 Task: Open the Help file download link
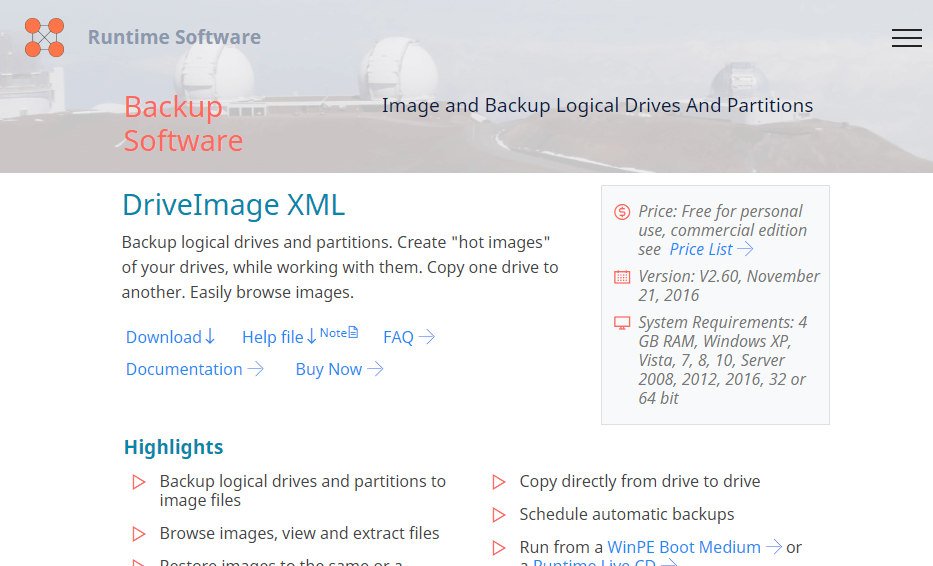pos(279,337)
